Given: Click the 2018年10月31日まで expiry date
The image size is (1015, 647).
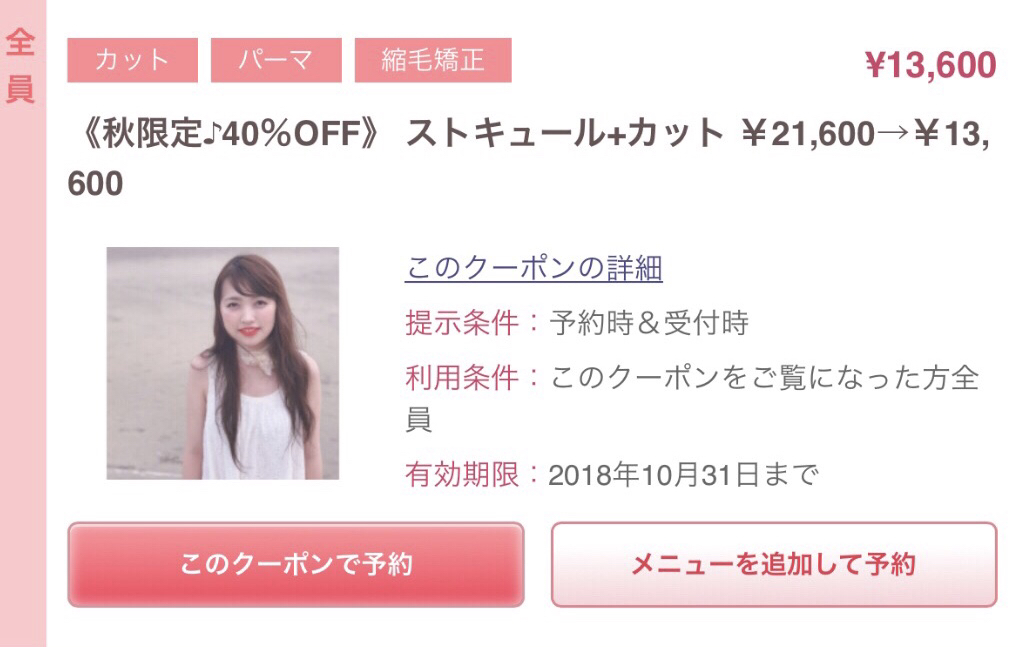Looking at the screenshot, I should point(684,475).
